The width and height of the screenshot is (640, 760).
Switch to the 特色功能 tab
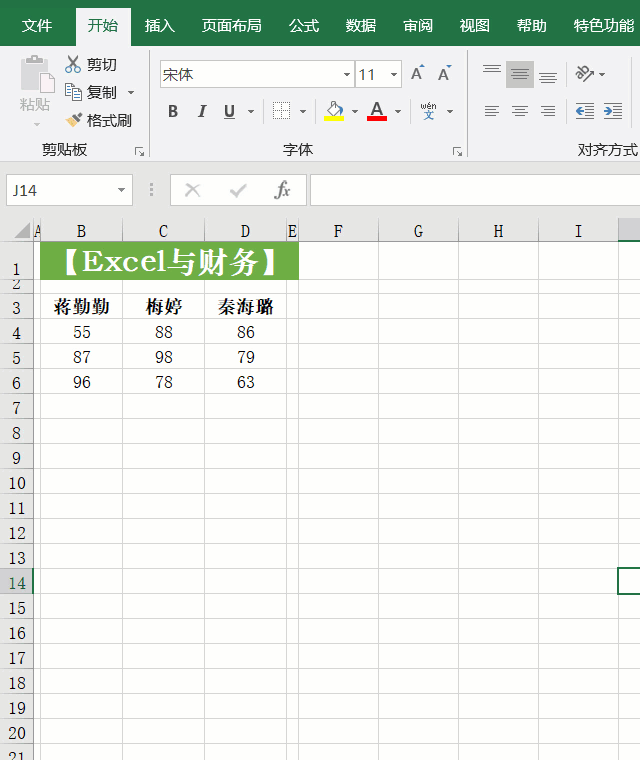(603, 25)
